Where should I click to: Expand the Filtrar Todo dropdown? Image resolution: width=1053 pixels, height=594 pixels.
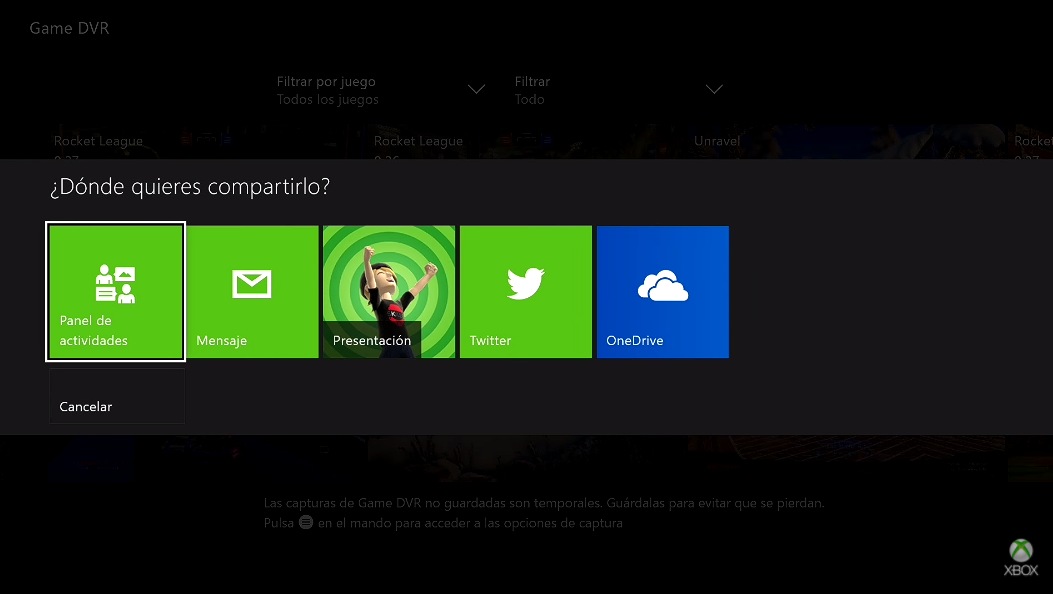[x=619, y=90]
